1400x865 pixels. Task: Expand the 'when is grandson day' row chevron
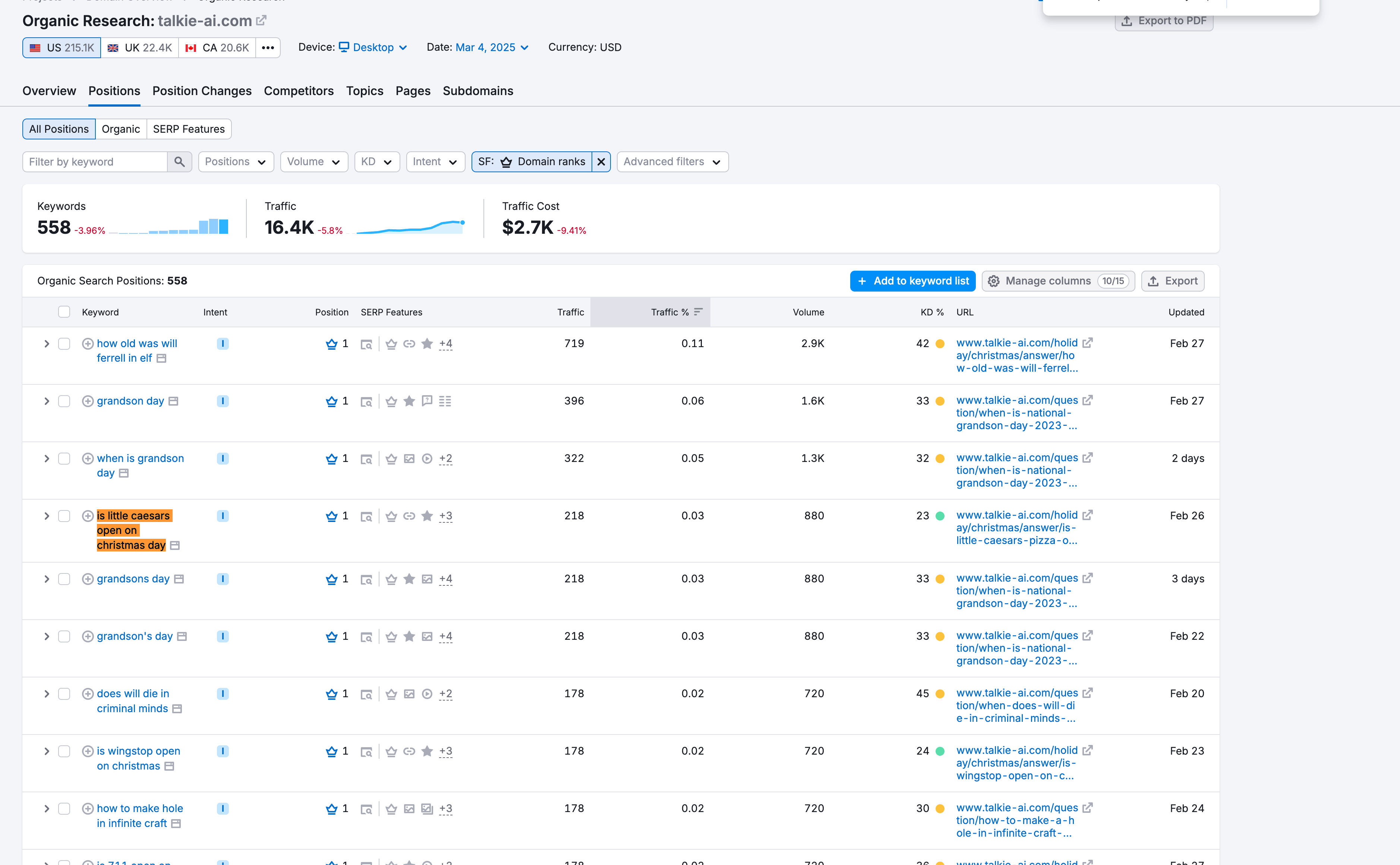pyautogui.click(x=46, y=459)
